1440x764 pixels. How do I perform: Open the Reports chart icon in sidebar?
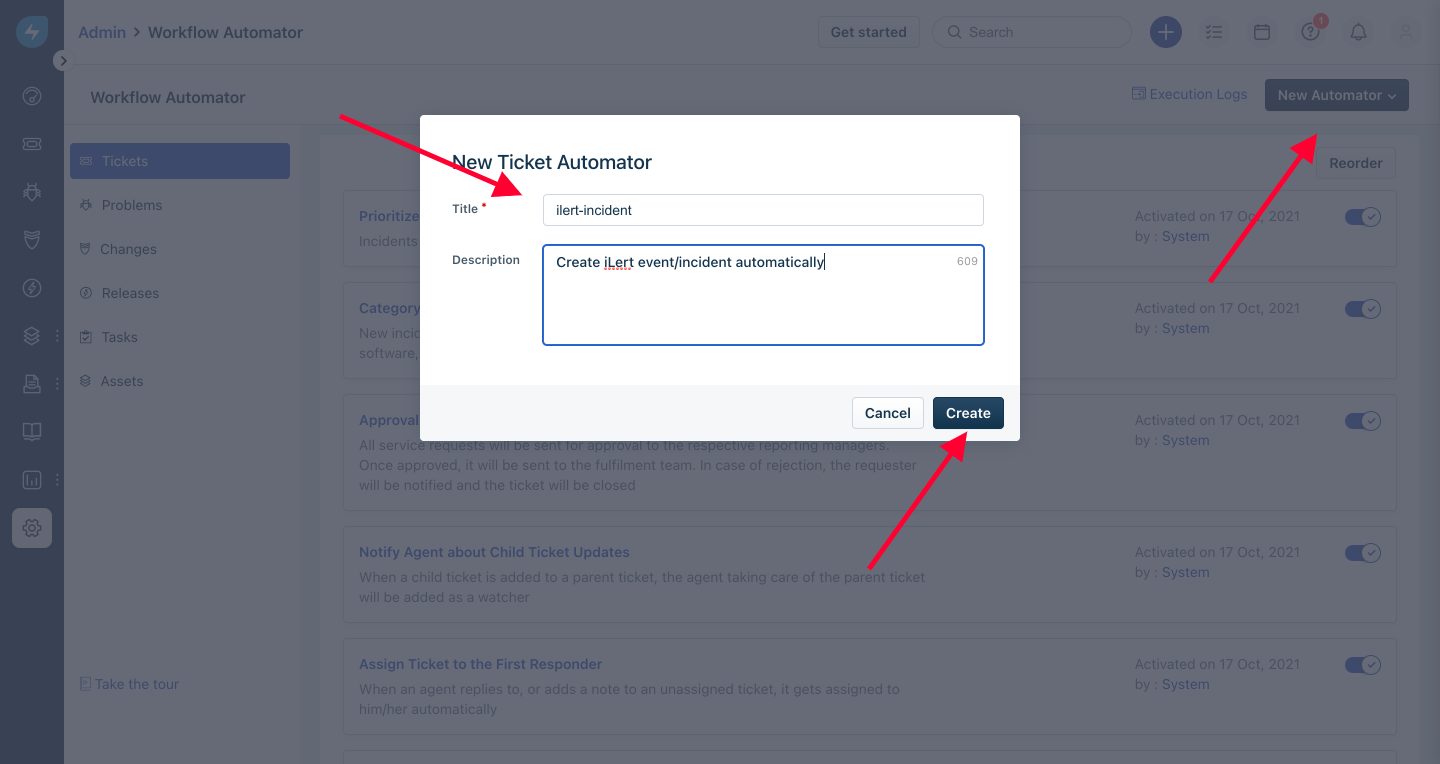coord(32,480)
